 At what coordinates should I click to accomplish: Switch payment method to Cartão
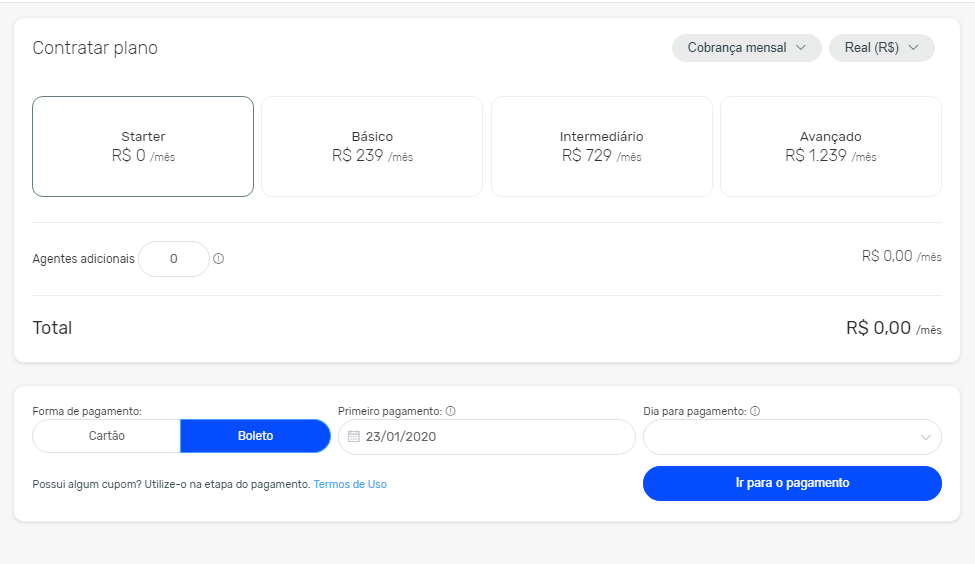(106, 436)
